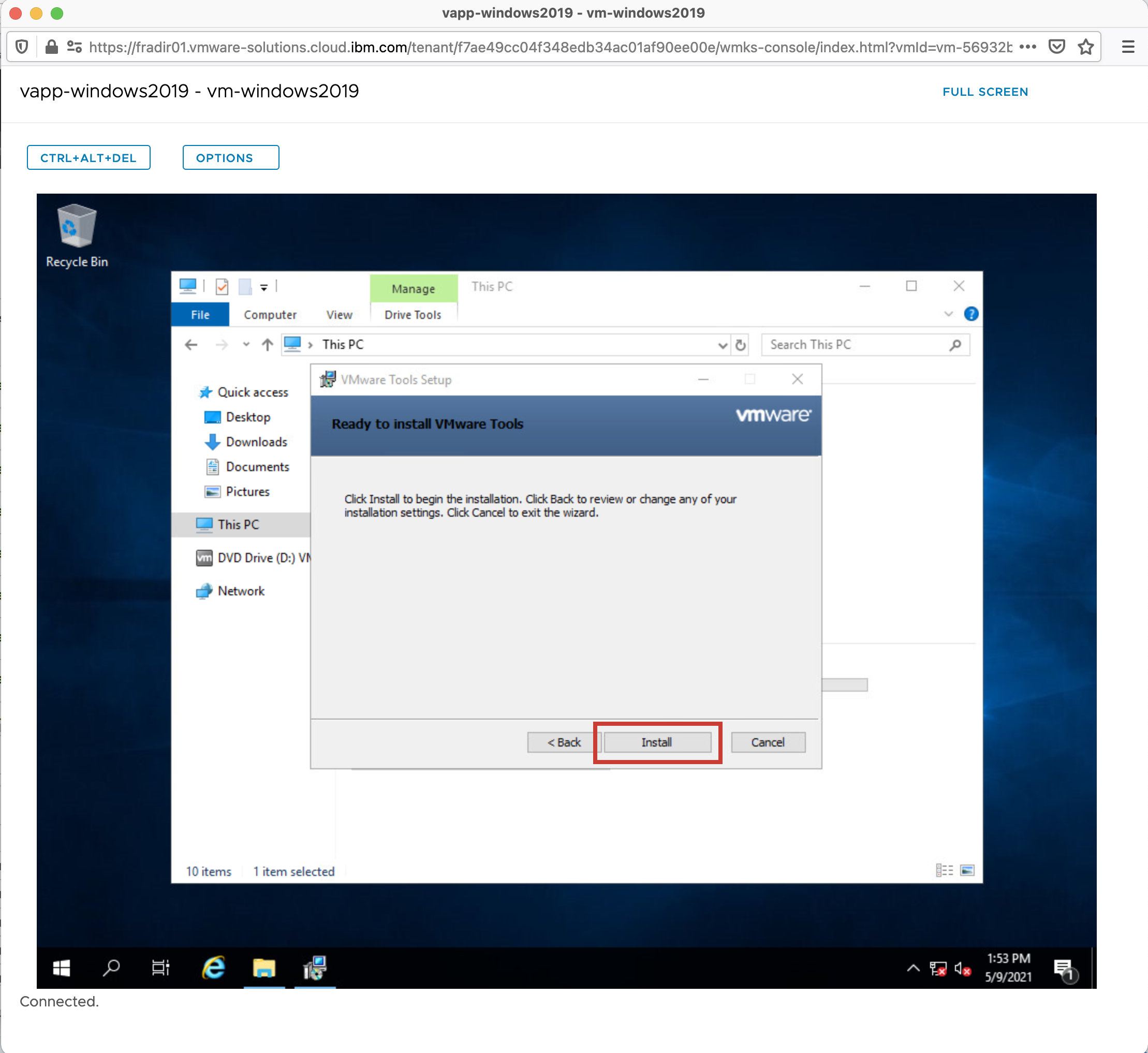Image resolution: width=1148 pixels, height=1053 pixels.
Task: Open the notification center icon
Action: 1064,969
